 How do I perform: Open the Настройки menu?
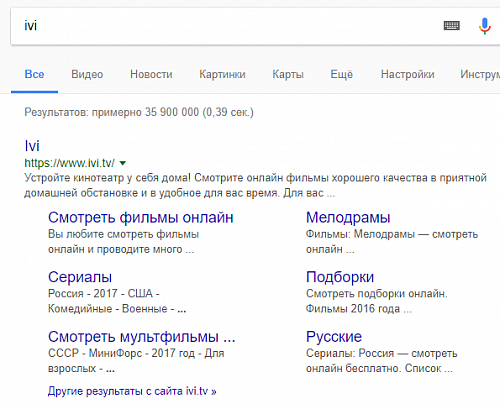click(x=408, y=74)
